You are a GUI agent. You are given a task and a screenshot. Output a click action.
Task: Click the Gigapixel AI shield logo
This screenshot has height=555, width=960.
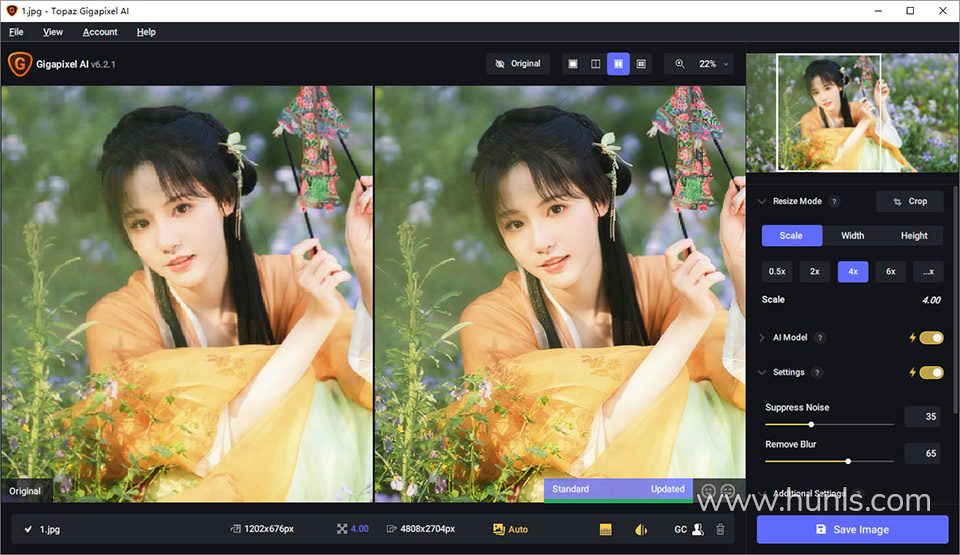coord(20,64)
